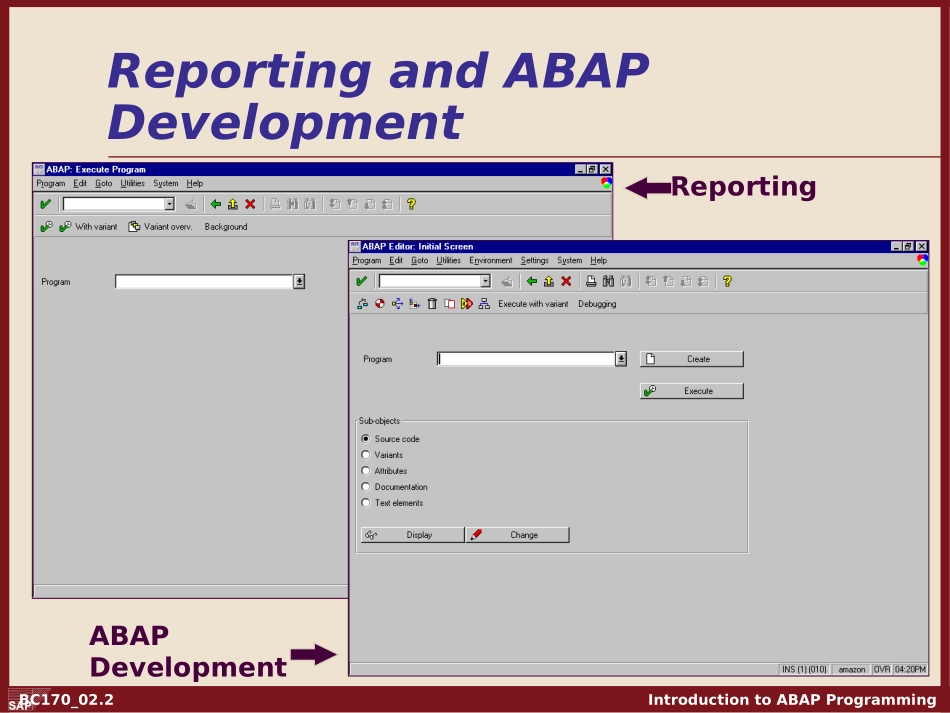This screenshot has width=950, height=713.
Task: Open Help menu in ABAP Editor
Action: click(599, 260)
